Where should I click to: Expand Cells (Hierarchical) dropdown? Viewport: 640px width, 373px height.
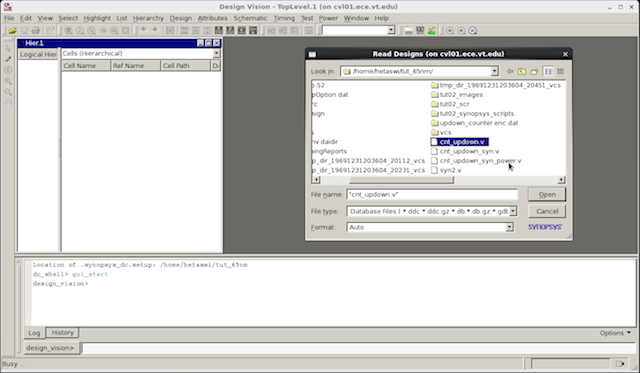(x=216, y=53)
